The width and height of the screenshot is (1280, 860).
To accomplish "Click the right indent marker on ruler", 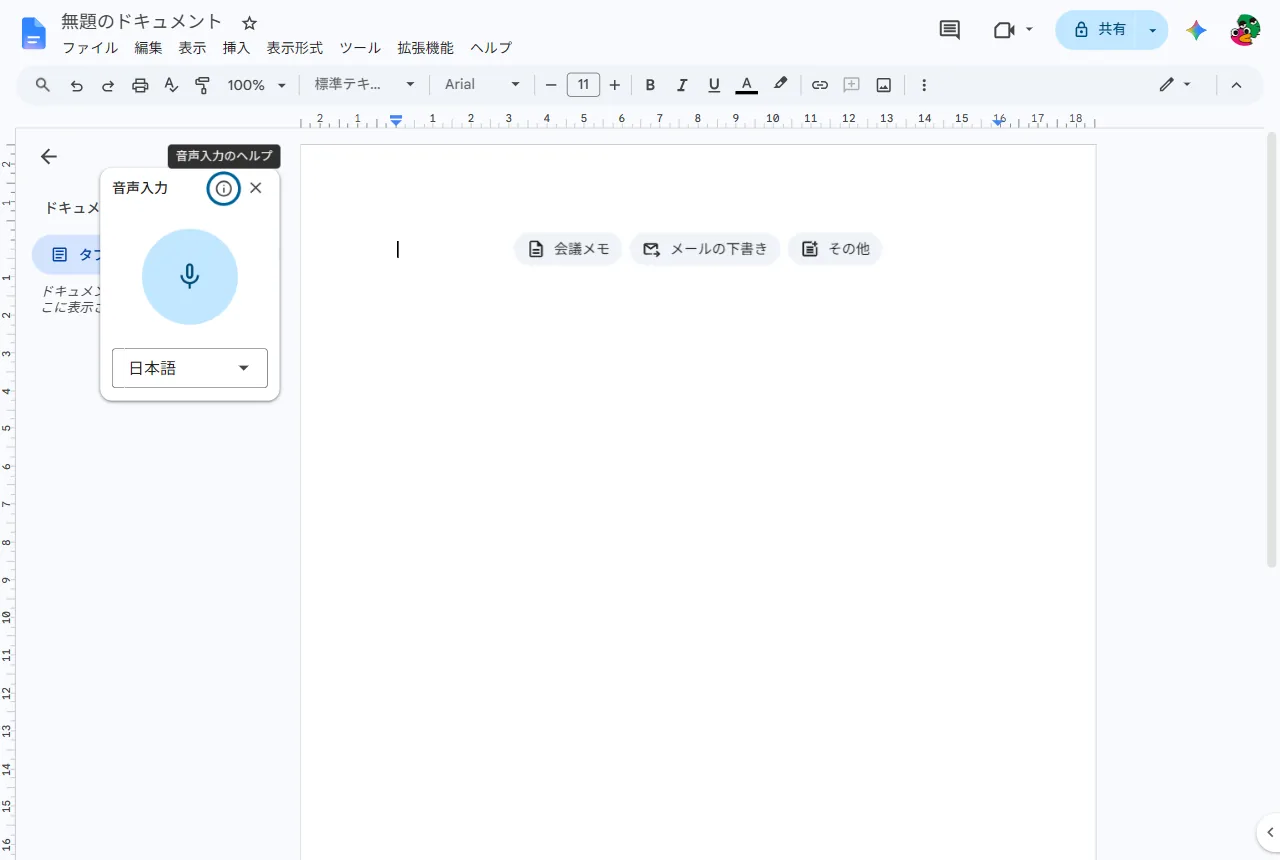I will (x=997, y=121).
